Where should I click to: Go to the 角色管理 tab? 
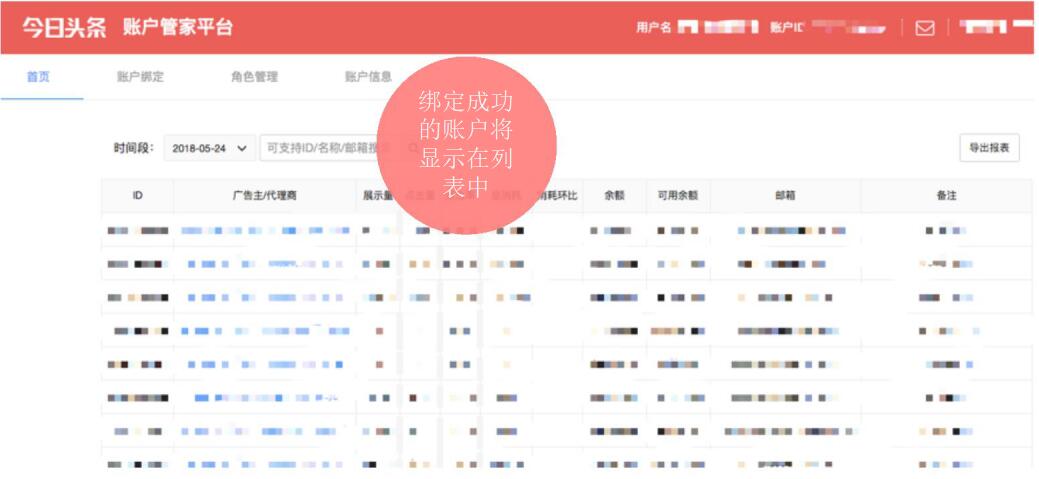254,77
